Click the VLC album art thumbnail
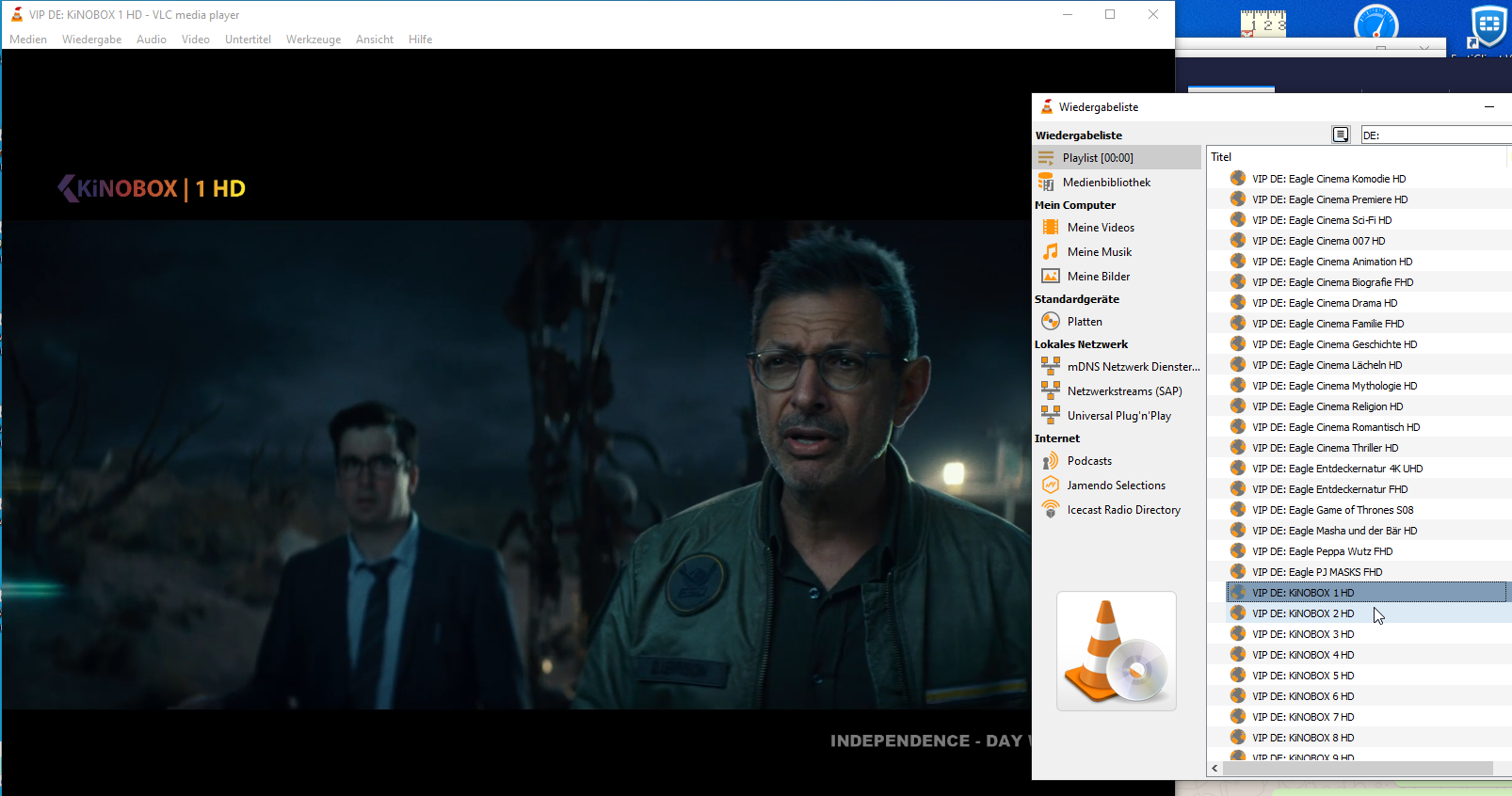Viewport: 1512px width, 796px height. coord(1117,651)
